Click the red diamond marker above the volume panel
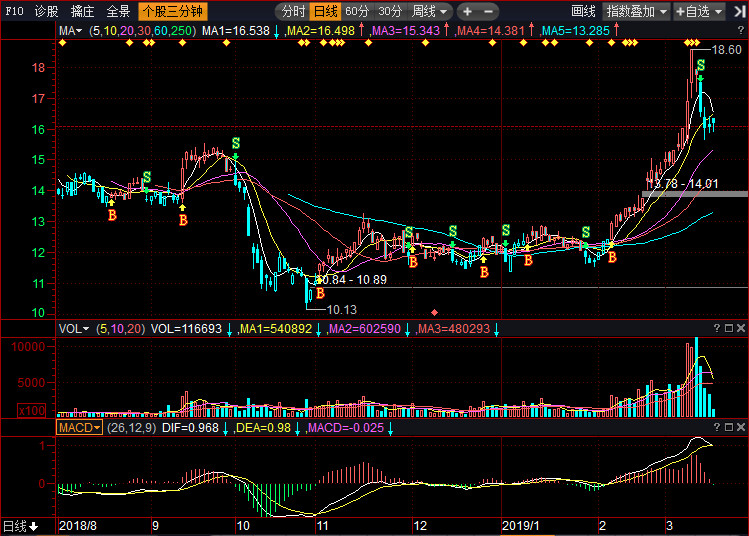Viewport: 749px width, 536px height. [x=434, y=311]
